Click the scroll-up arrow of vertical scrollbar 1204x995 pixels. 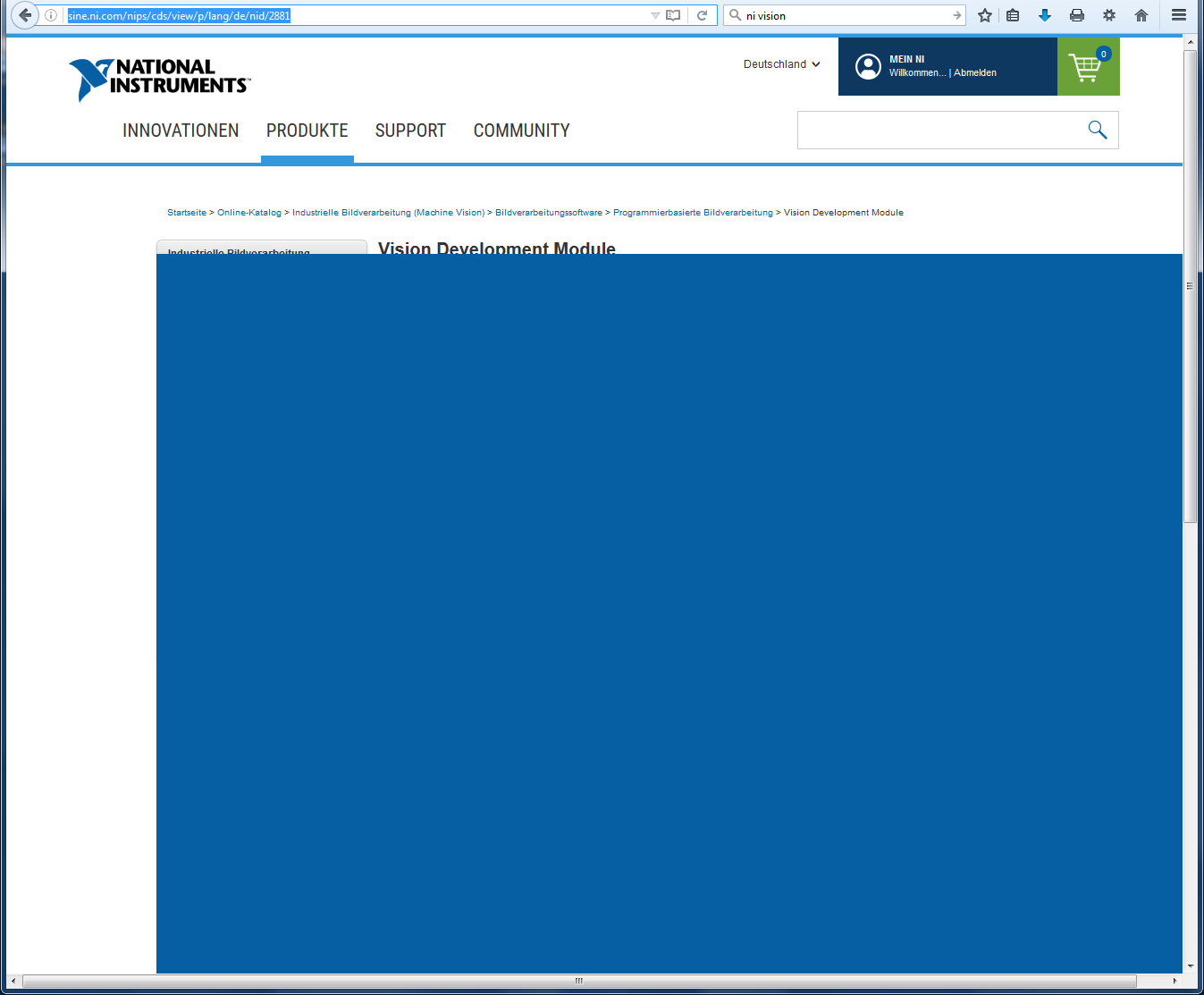pos(1190,42)
